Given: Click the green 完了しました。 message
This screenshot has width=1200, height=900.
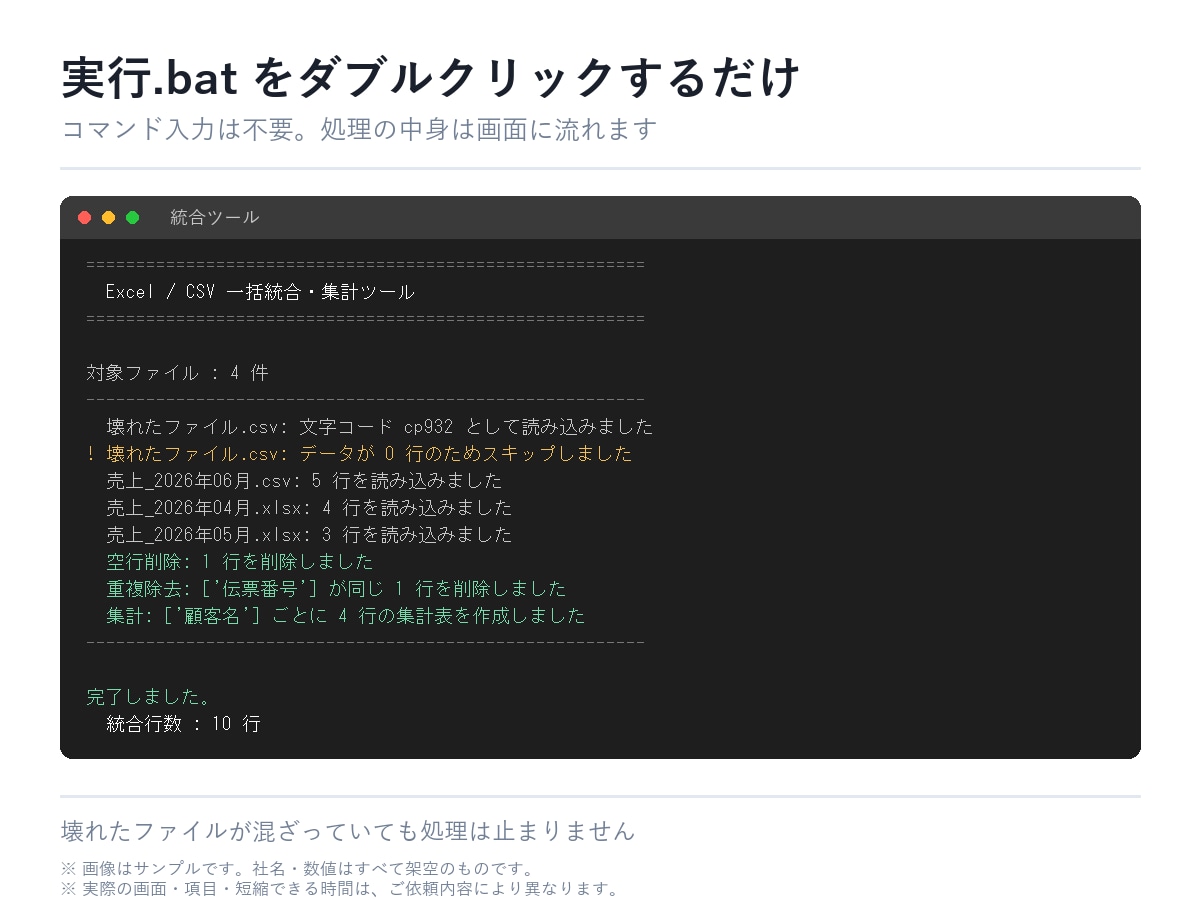Looking at the screenshot, I should 149,697.
